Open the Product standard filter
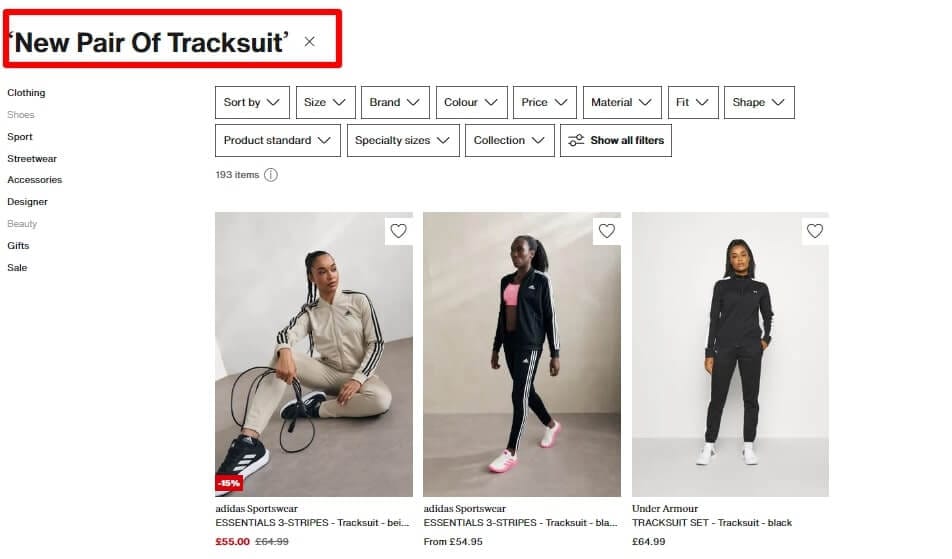The width and height of the screenshot is (952, 559). [277, 140]
